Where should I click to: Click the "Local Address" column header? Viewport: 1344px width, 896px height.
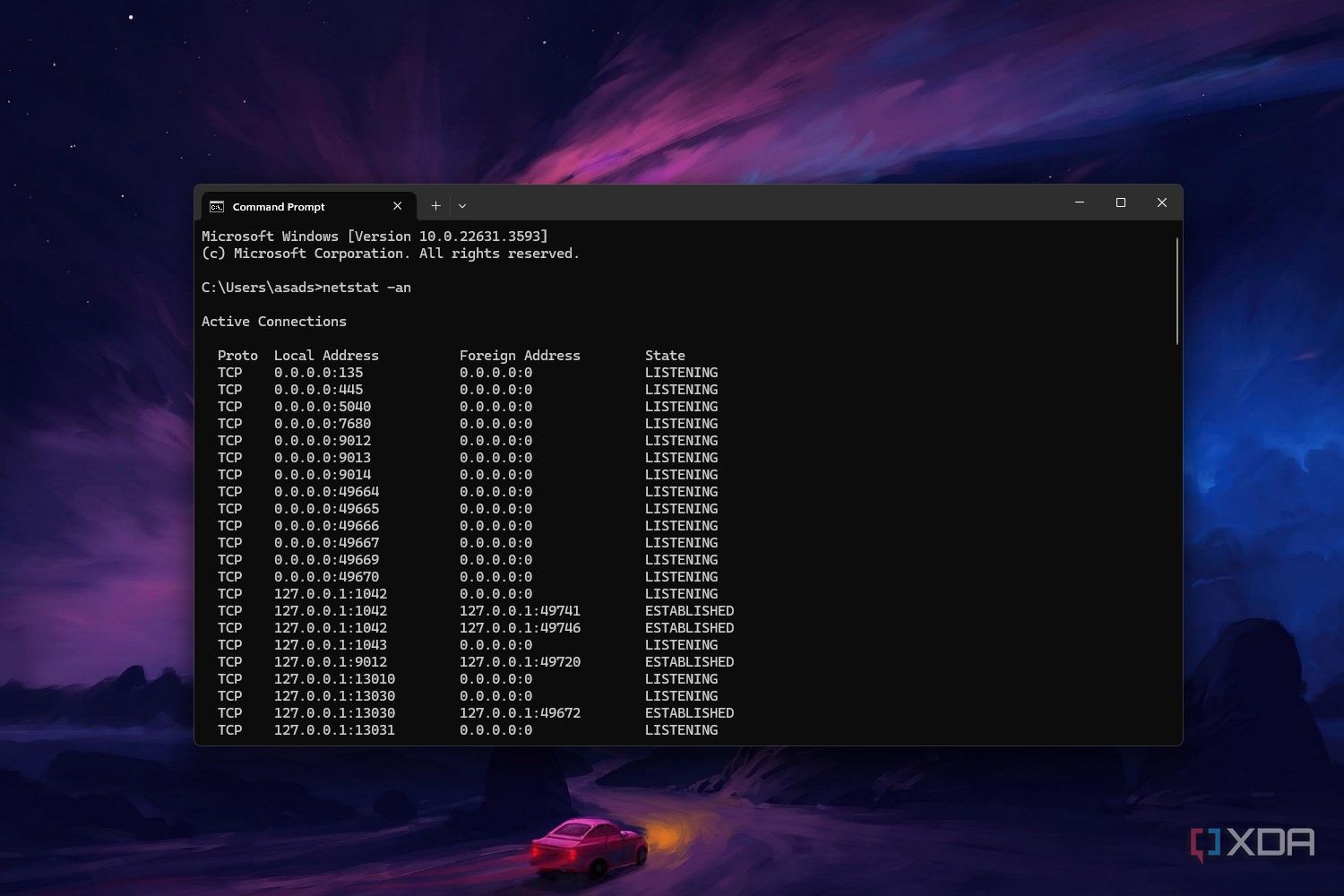click(x=326, y=356)
